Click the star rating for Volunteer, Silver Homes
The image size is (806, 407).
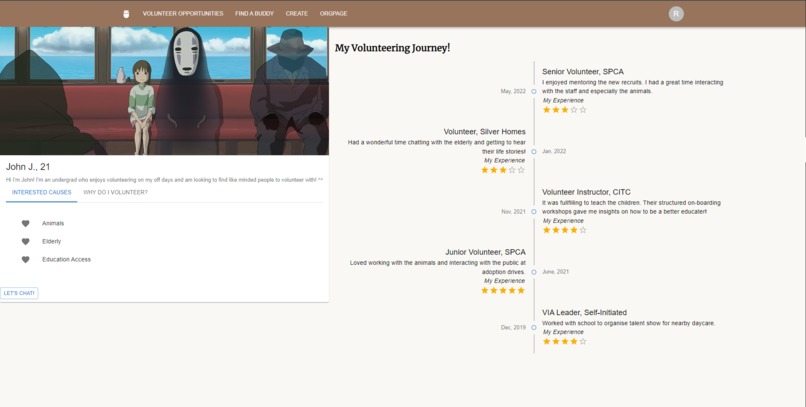pyautogui.click(x=503, y=170)
